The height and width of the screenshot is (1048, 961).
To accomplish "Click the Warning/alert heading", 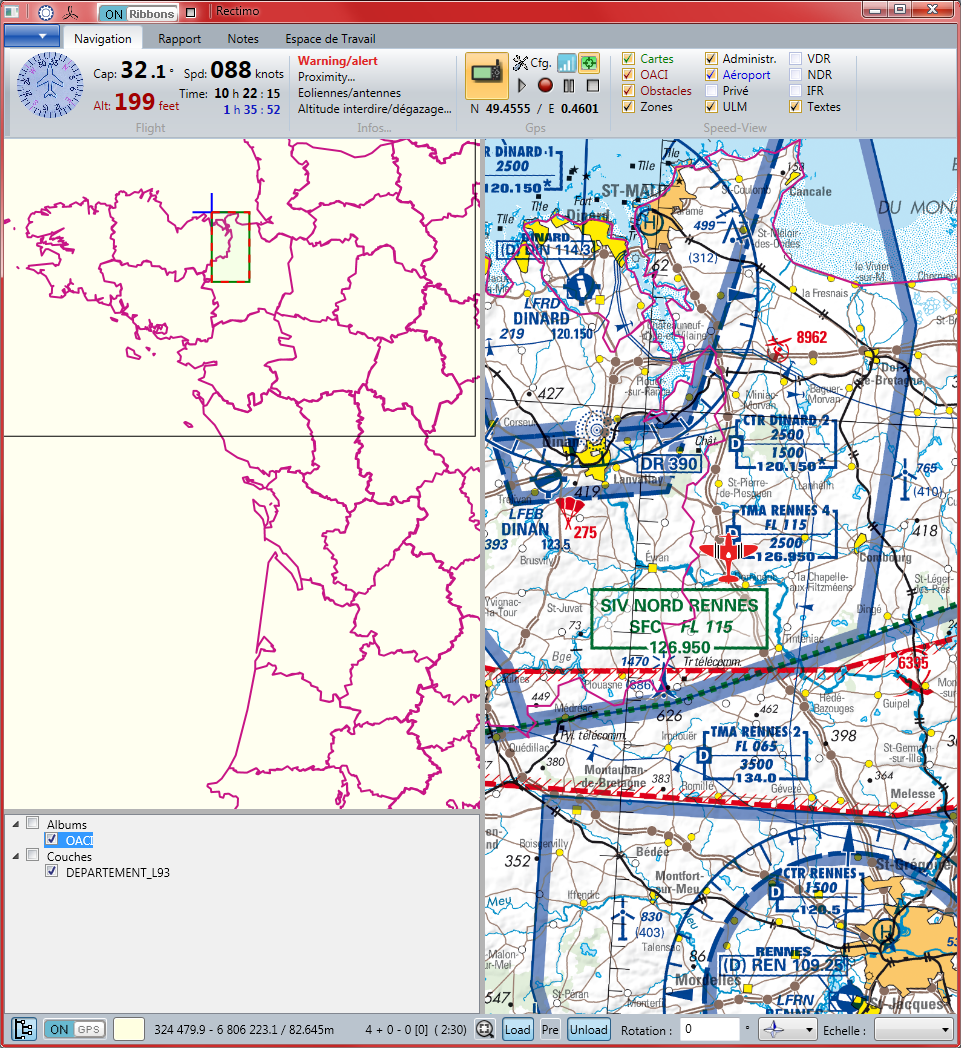I will [x=337, y=61].
